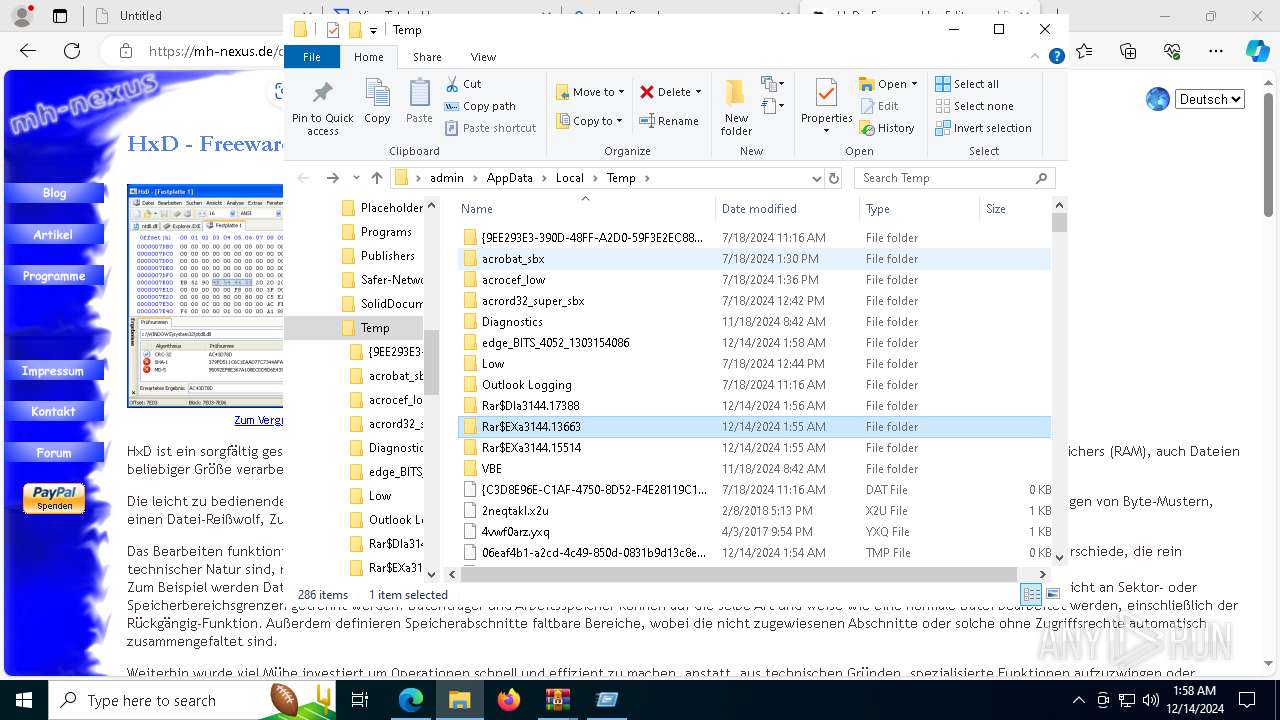Go up one folder level
Screen dimensions: 1280x720
[x=376, y=178]
